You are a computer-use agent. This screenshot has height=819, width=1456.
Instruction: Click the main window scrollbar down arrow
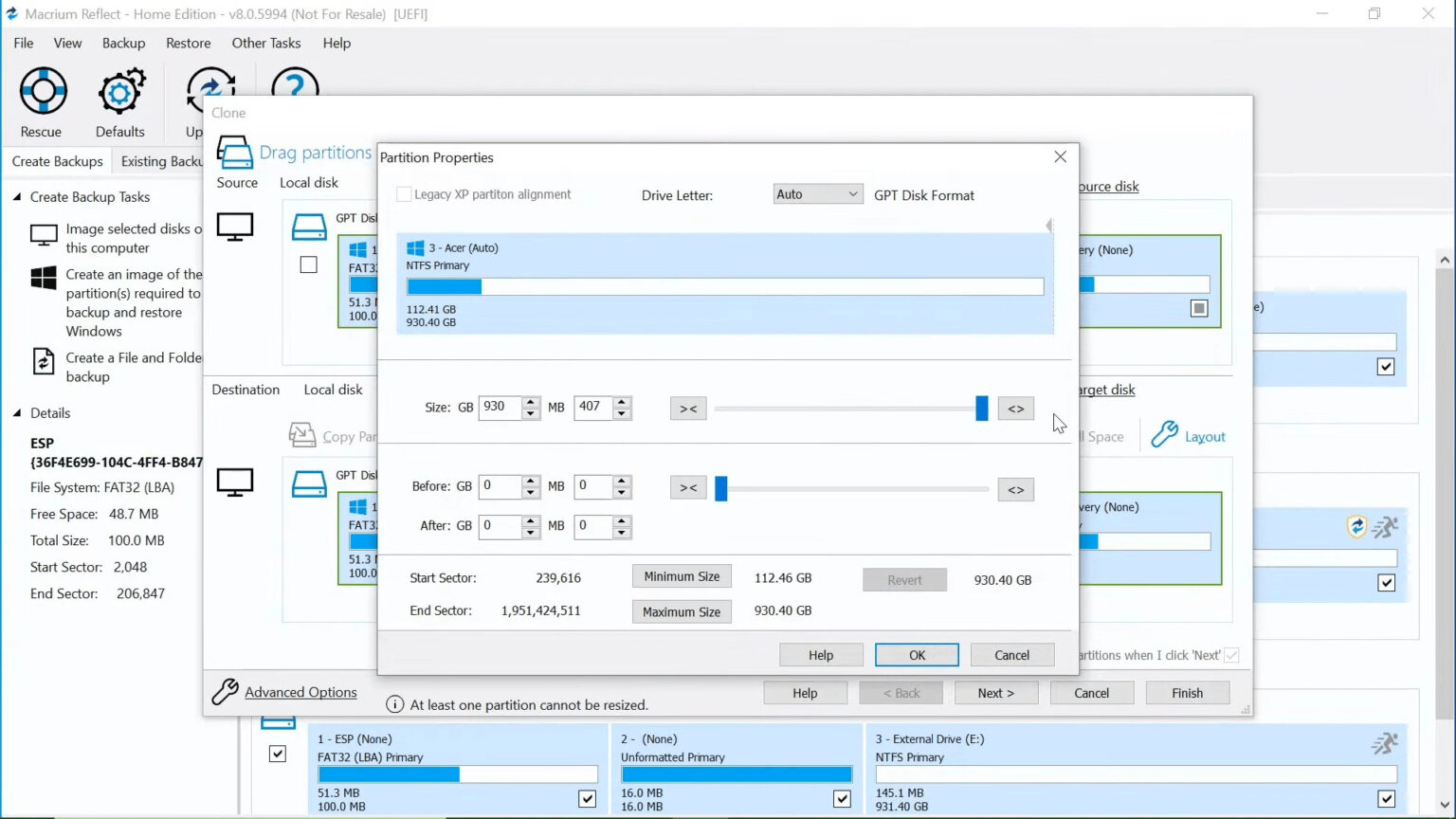(x=1444, y=804)
